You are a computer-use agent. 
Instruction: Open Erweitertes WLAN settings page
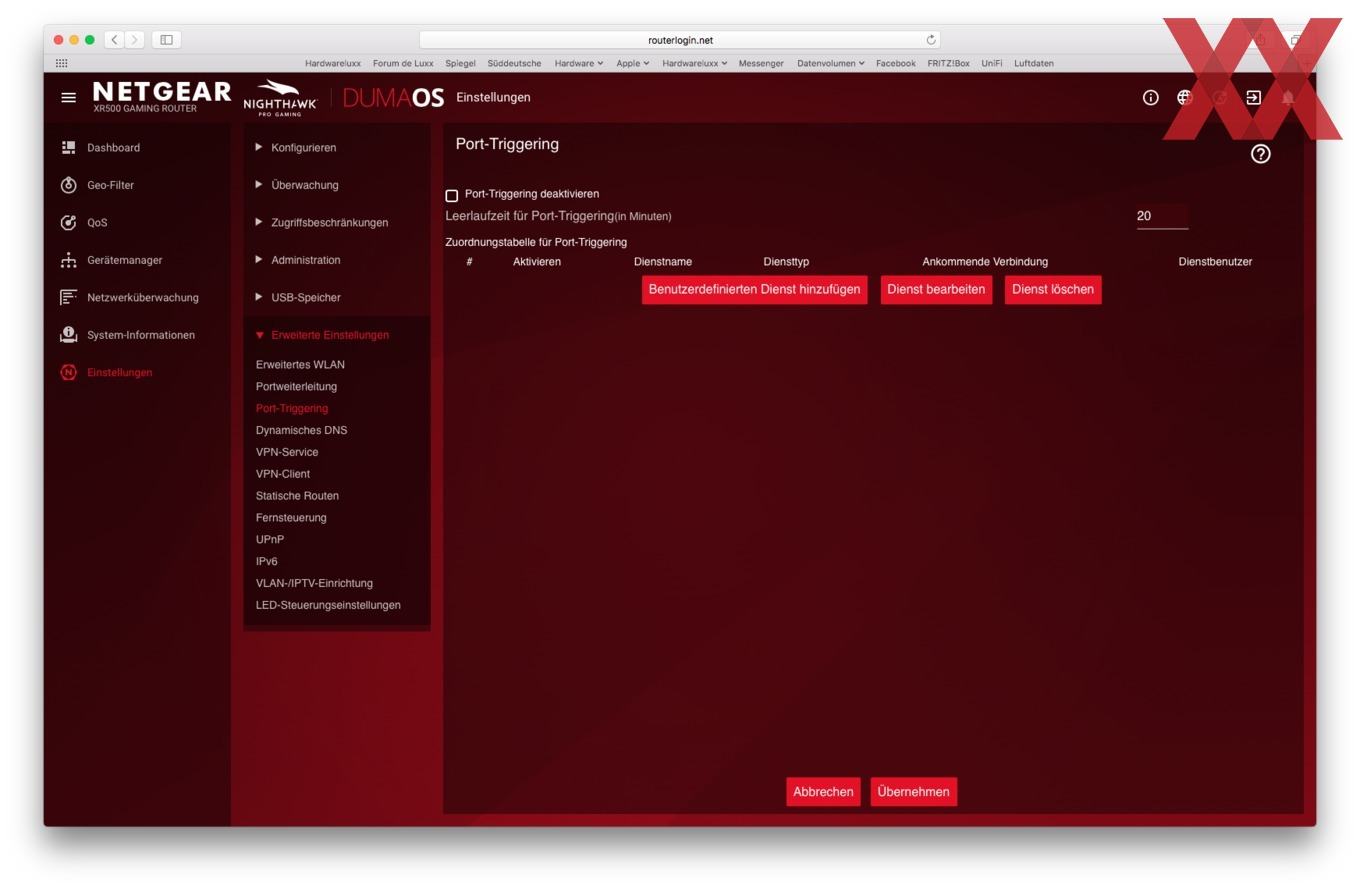click(300, 364)
